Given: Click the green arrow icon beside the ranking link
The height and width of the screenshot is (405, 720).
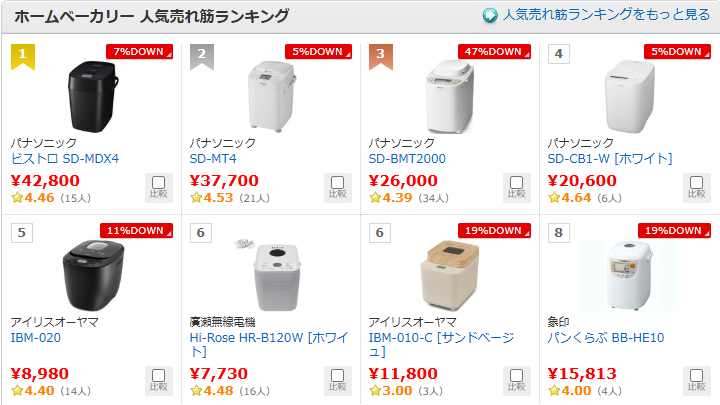Looking at the screenshot, I should 490,16.
